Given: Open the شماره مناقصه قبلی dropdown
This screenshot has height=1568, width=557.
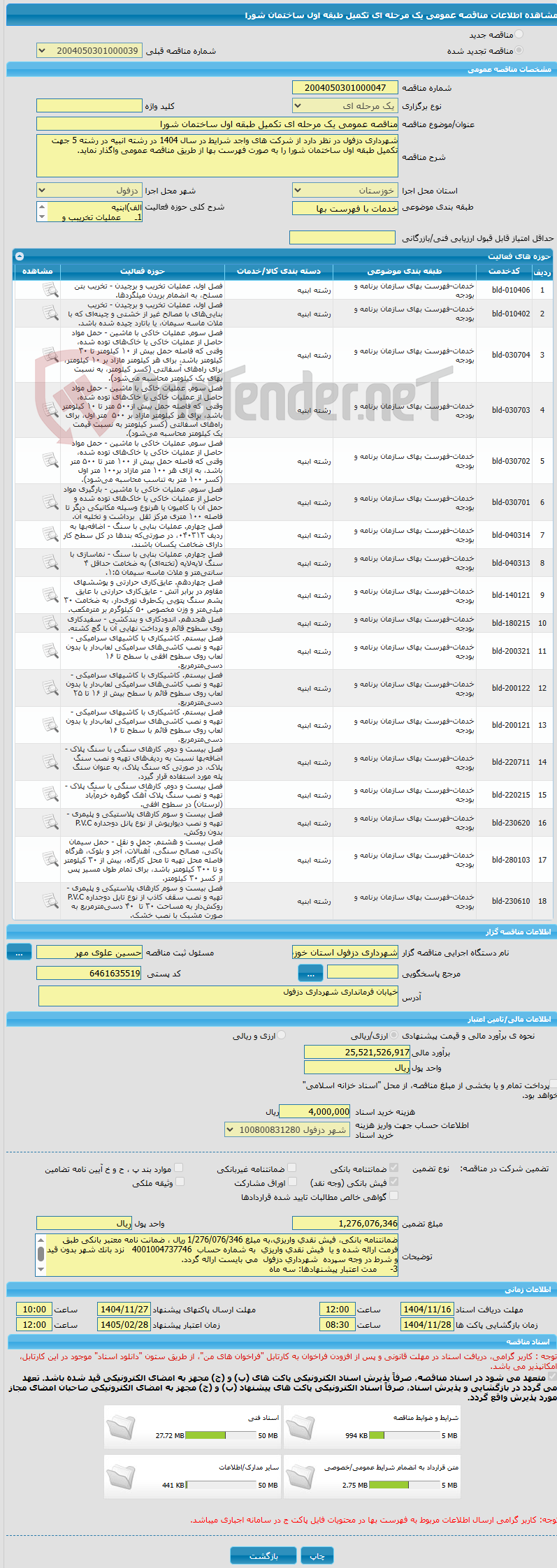Looking at the screenshot, I should coord(89,51).
